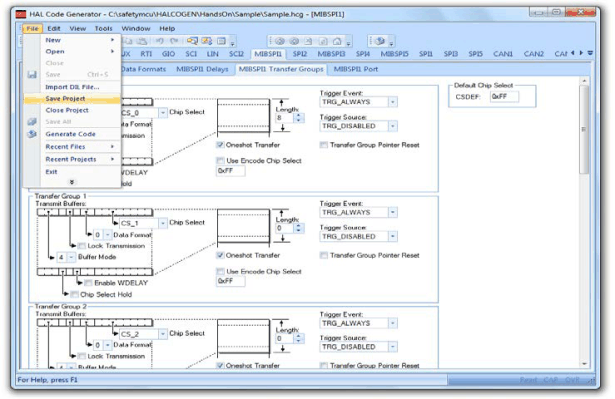
Task: Check Lock Transmission in Transfer Group 2
Action: (82, 356)
